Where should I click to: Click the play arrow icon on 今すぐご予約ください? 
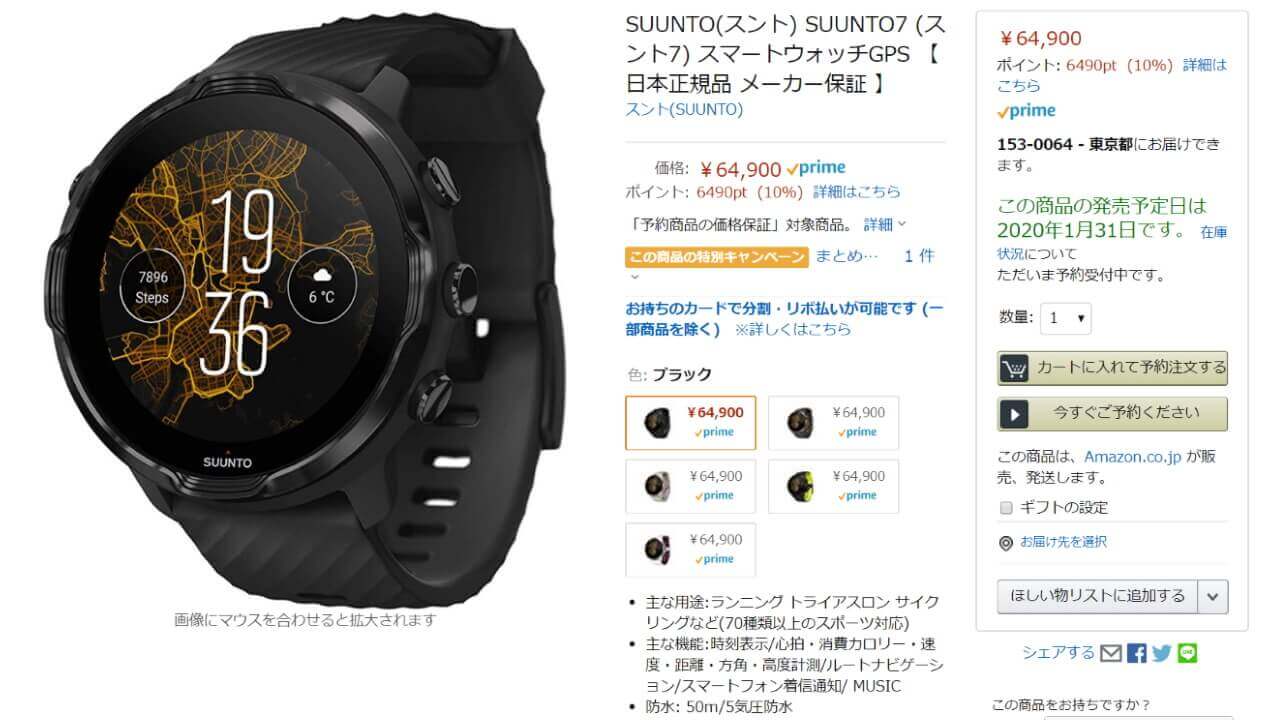1014,414
